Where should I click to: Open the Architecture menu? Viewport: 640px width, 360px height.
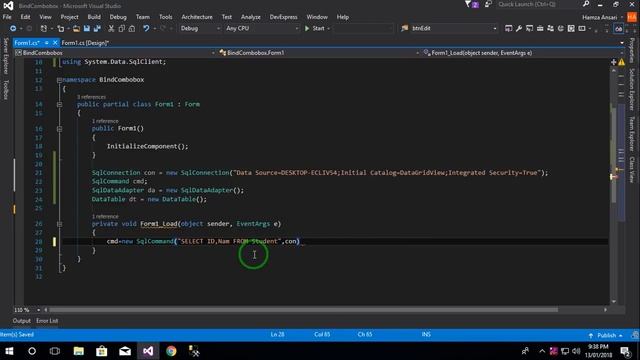tap(197, 17)
